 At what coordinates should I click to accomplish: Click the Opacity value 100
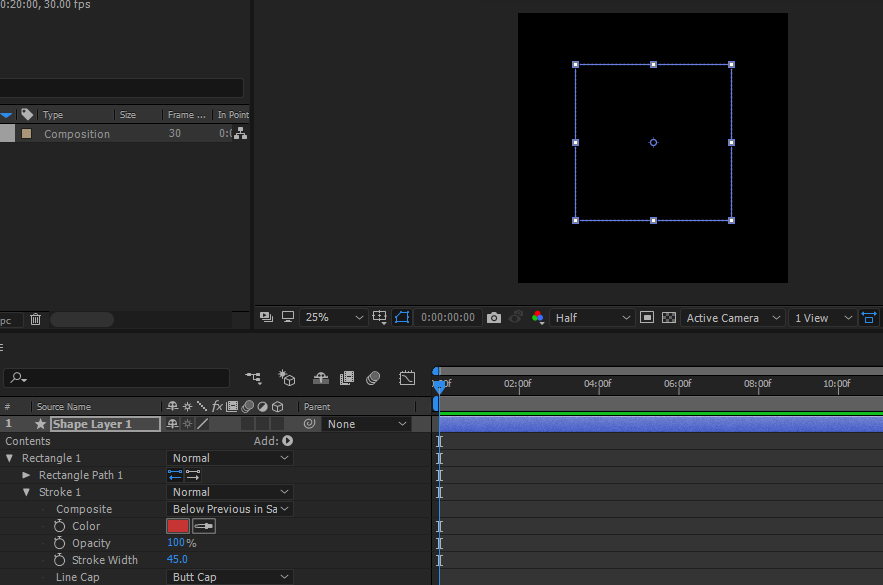(176, 542)
